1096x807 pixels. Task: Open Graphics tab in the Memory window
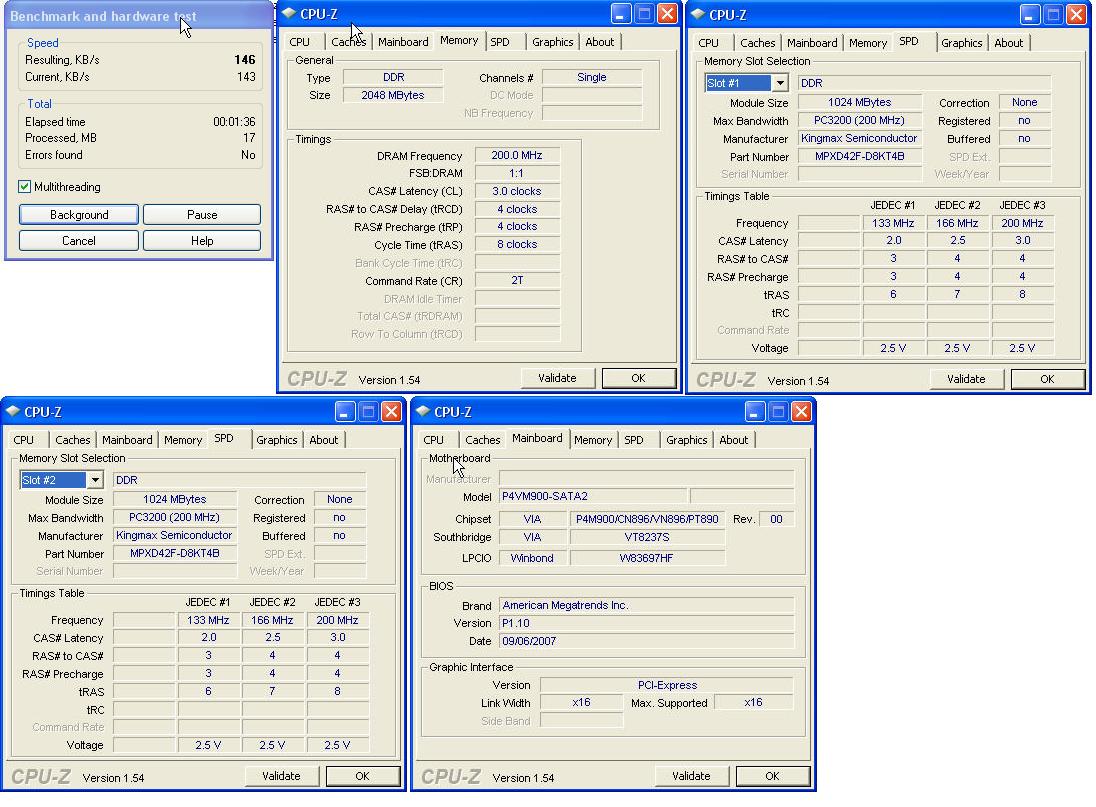point(552,42)
